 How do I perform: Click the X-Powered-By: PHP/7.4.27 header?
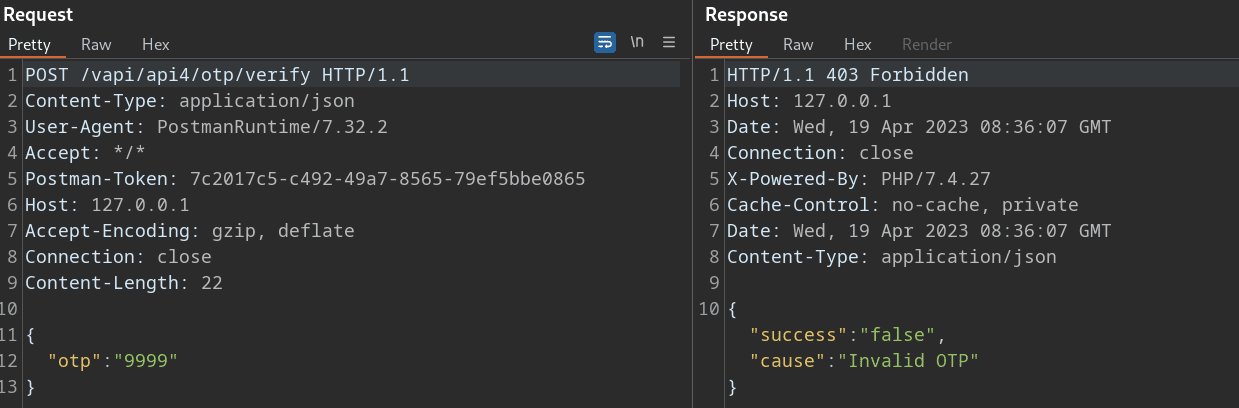tap(859, 179)
